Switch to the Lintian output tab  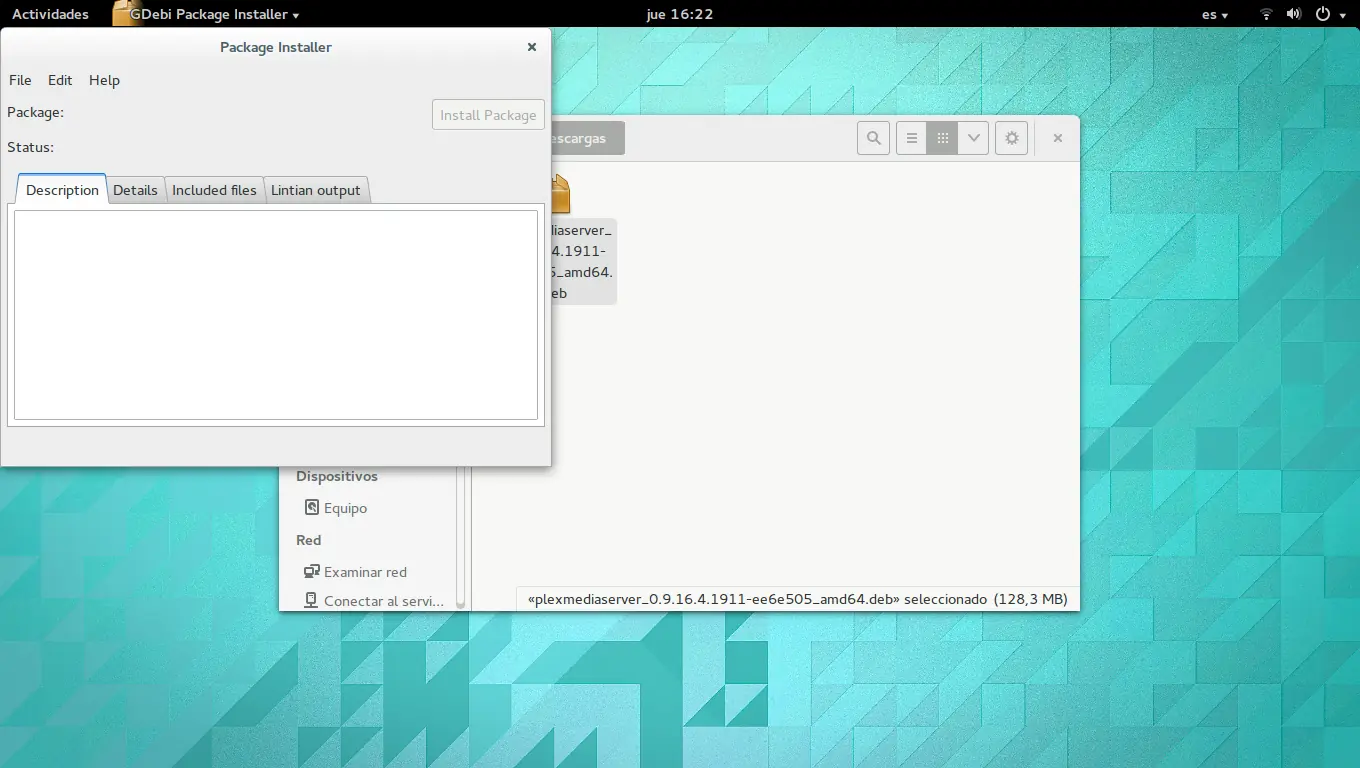(x=316, y=190)
